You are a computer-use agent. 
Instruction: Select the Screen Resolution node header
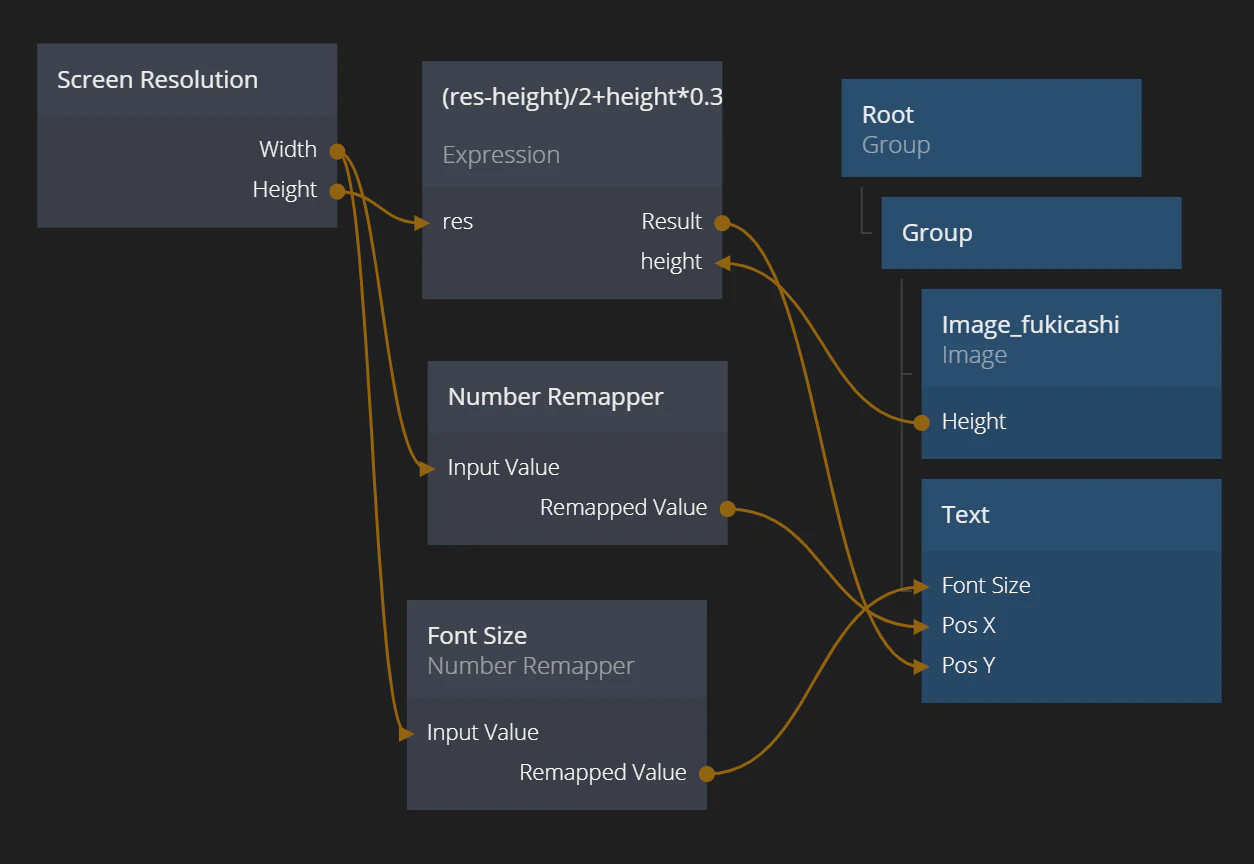coord(187,80)
